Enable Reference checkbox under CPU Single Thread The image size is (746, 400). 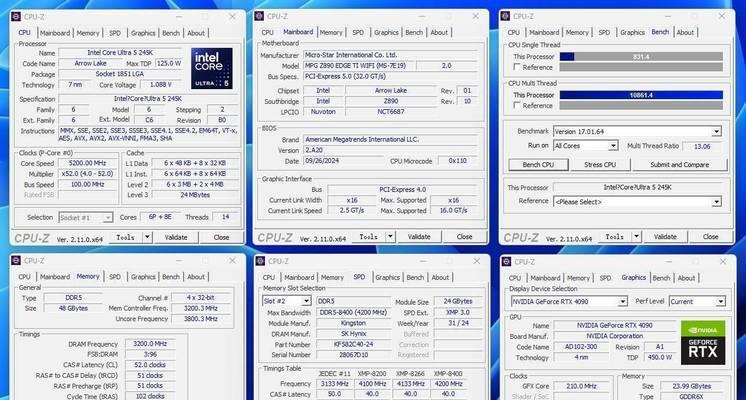pyautogui.click(x=517, y=67)
